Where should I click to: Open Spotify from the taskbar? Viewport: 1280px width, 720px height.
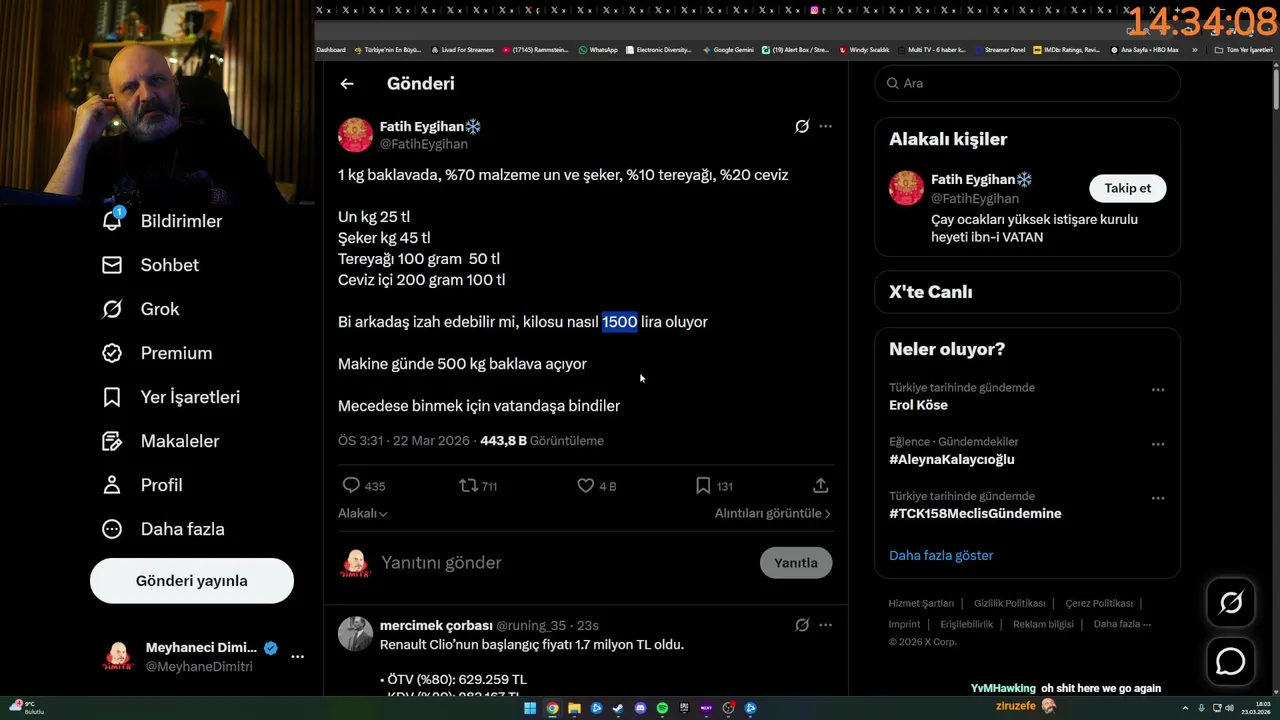click(x=662, y=708)
